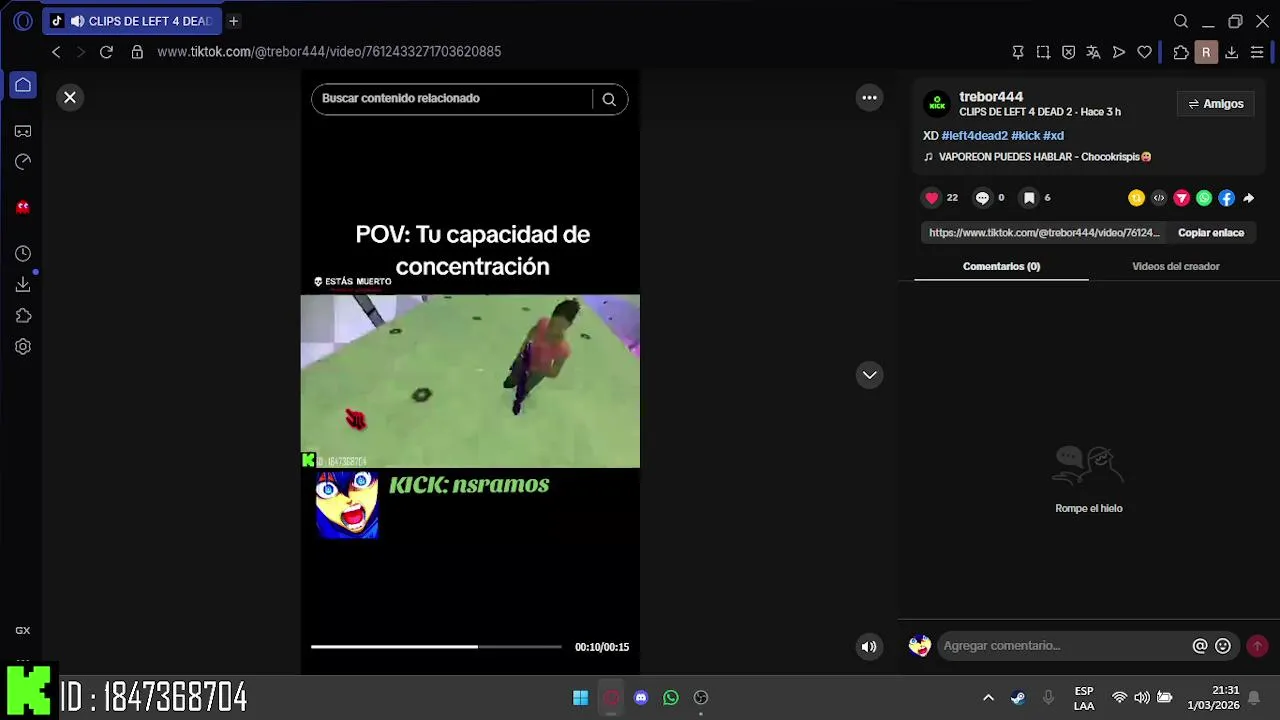Image resolution: width=1280 pixels, height=720 pixels.
Task: Open the three-dots video options menu
Action: point(870,97)
